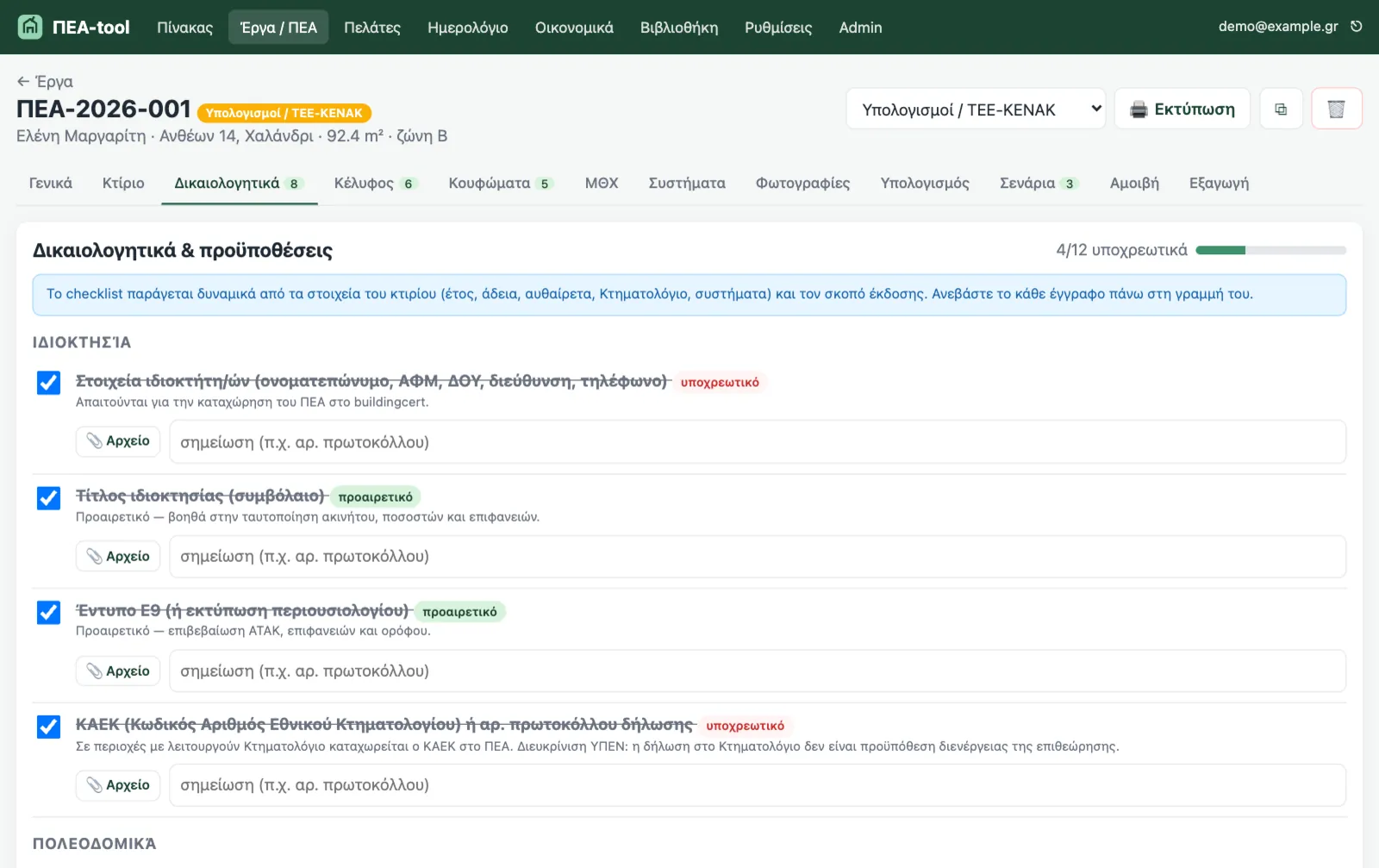This screenshot has width=1379, height=868.
Task: Click the logout icon next to demo@example.gr
Action: 1356,27
